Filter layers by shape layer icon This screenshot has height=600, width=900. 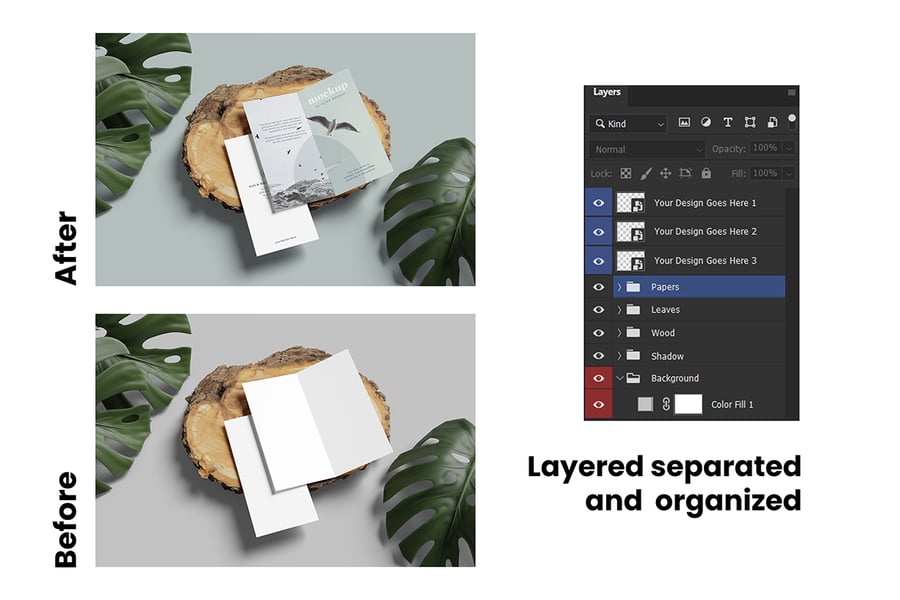[749, 123]
